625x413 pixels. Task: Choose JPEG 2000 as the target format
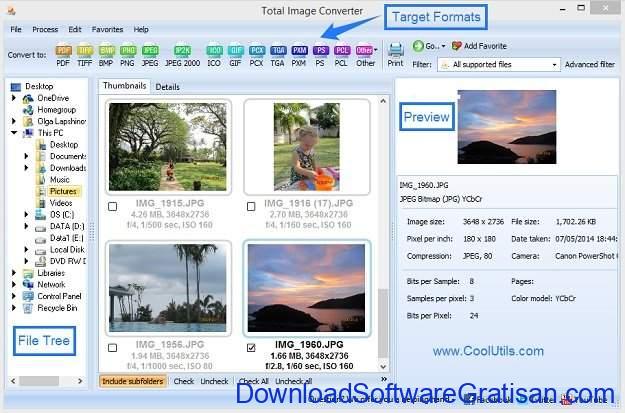[x=183, y=55]
